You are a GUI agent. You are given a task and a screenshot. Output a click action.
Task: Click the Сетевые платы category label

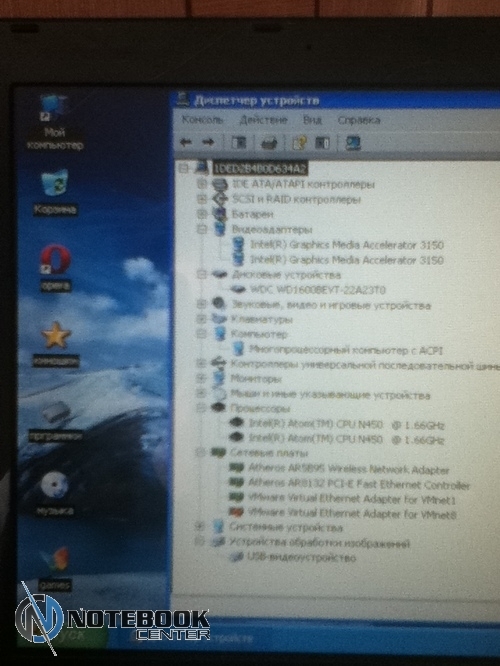click(x=268, y=453)
